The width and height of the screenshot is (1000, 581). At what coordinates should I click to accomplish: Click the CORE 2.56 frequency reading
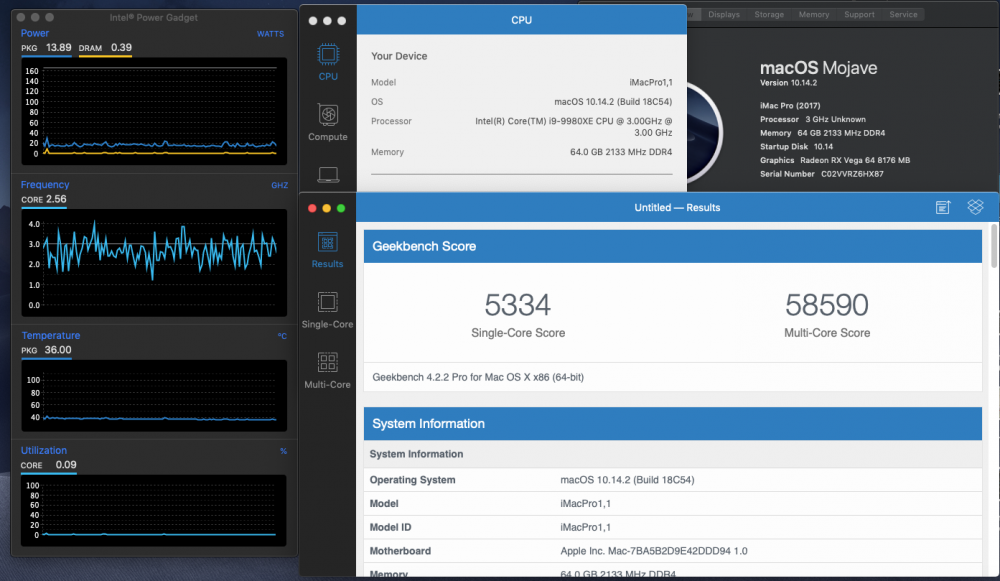pyautogui.click(x=43, y=199)
